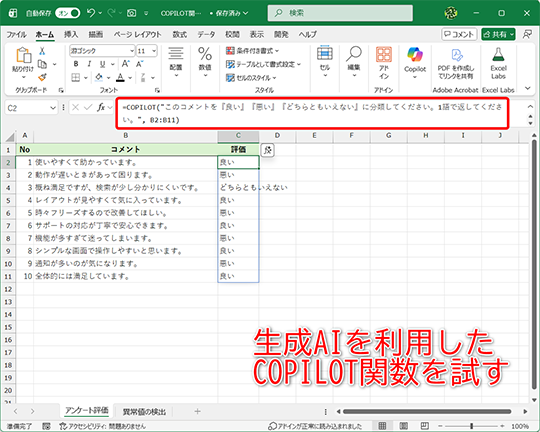Click the Fill Color bucket swatch
This screenshot has width=540, height=432.
tap(99, 78)
